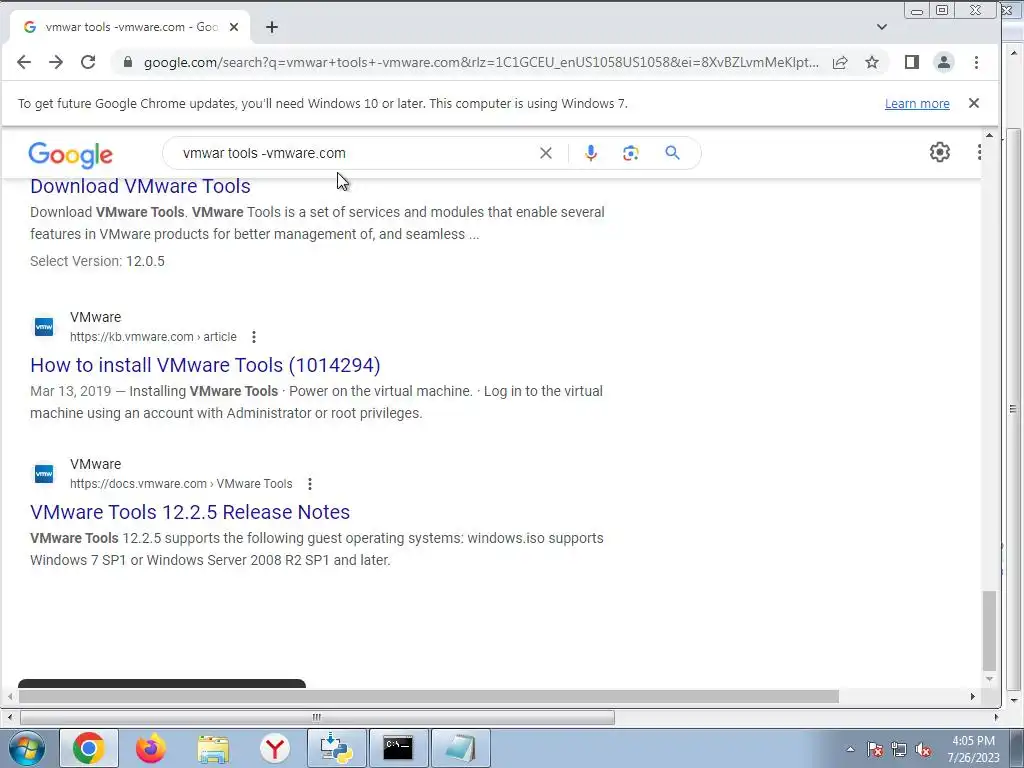Share this page using the share icon

click(840, 62)
